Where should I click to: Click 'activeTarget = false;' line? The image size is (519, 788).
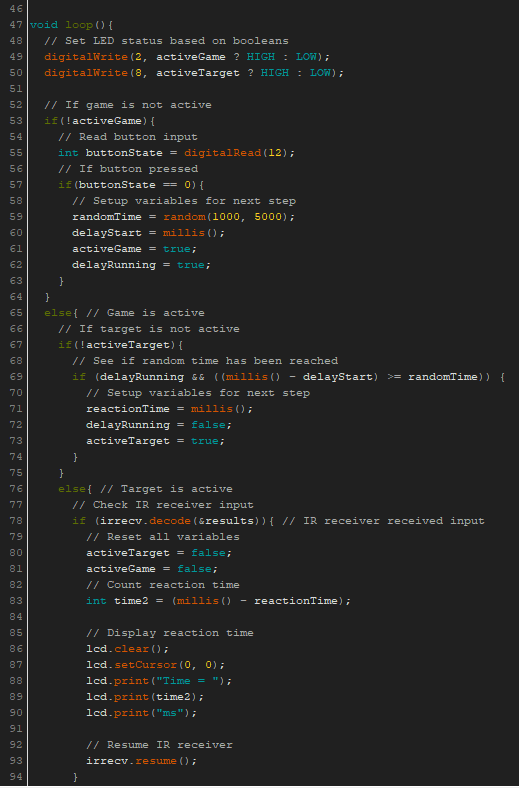point(159,553)
